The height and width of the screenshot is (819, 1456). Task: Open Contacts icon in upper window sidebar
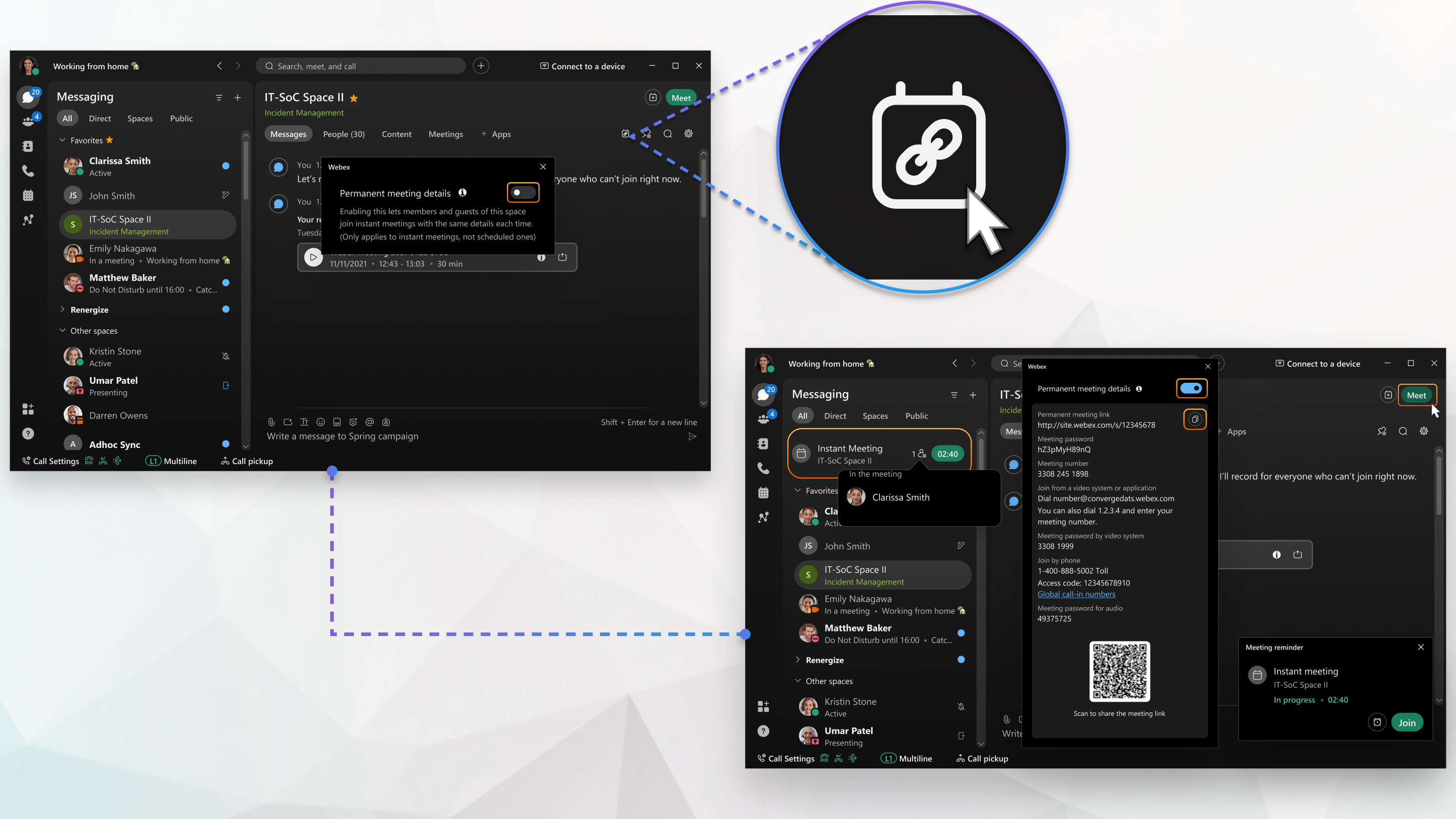[x=28, y=147]
